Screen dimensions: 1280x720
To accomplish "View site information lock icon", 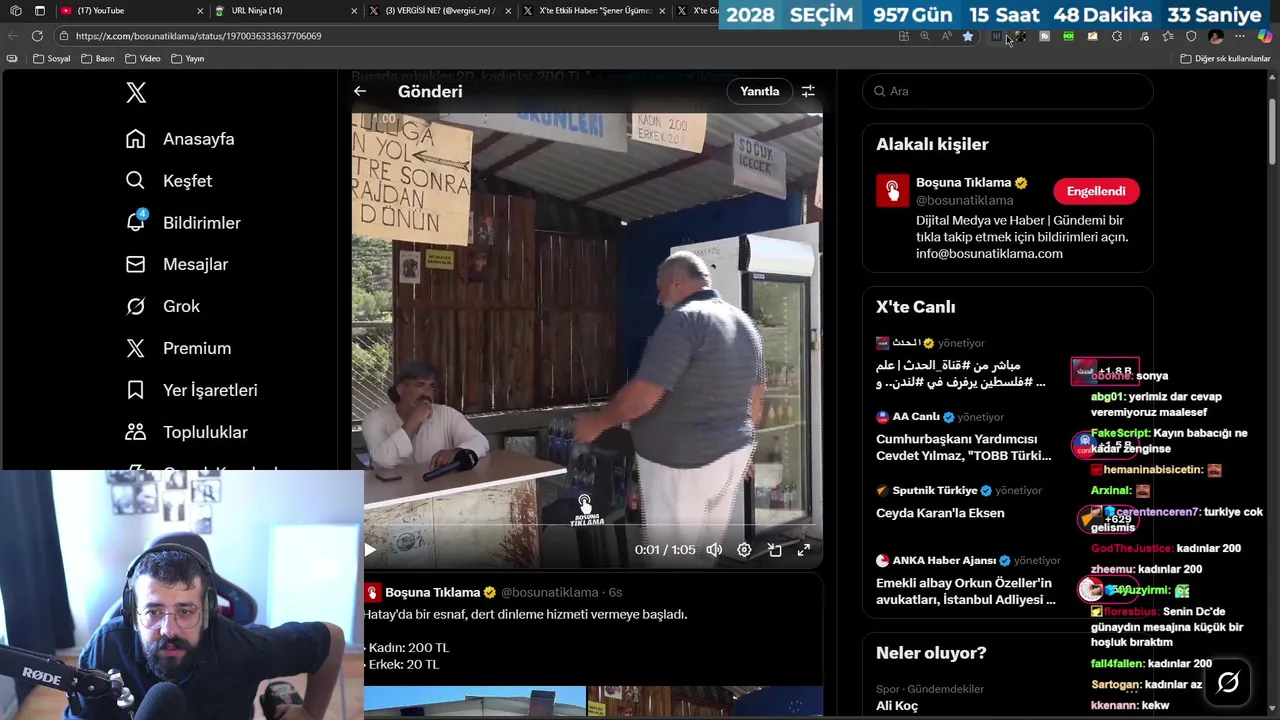I will [x=64, y=36].
